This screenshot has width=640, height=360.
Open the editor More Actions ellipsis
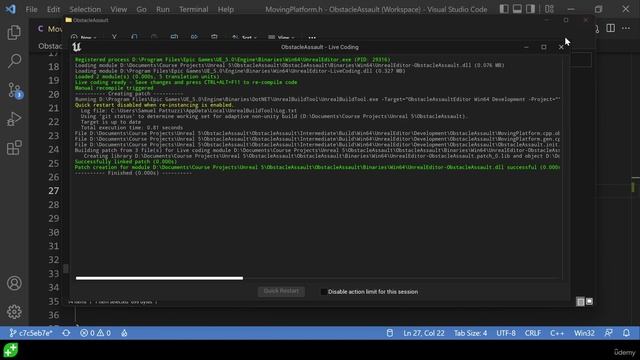click(626, 28)
